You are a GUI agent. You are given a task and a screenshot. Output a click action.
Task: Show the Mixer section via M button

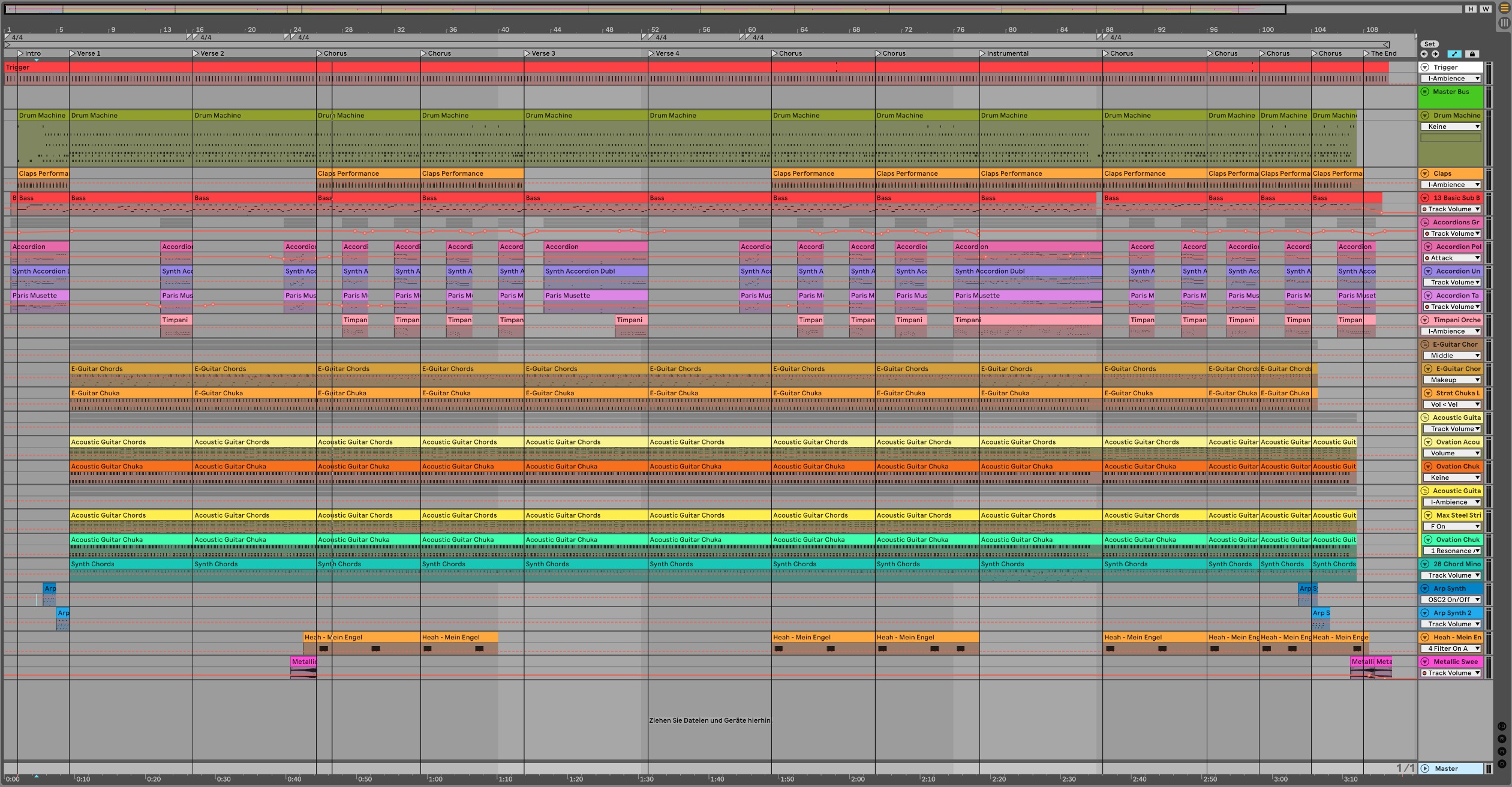pos(1502,751)
